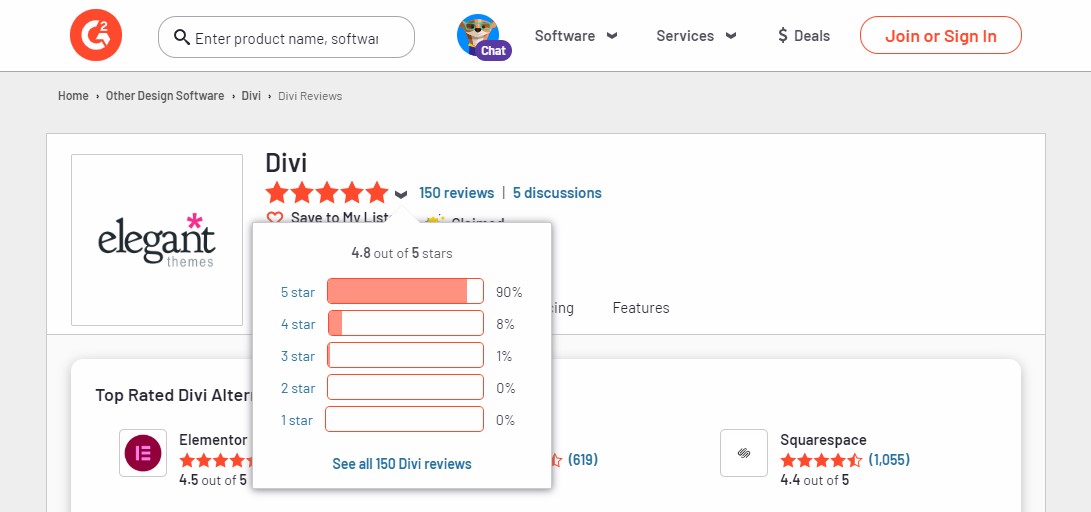Expand the Software menu

[x=575, y=36]
